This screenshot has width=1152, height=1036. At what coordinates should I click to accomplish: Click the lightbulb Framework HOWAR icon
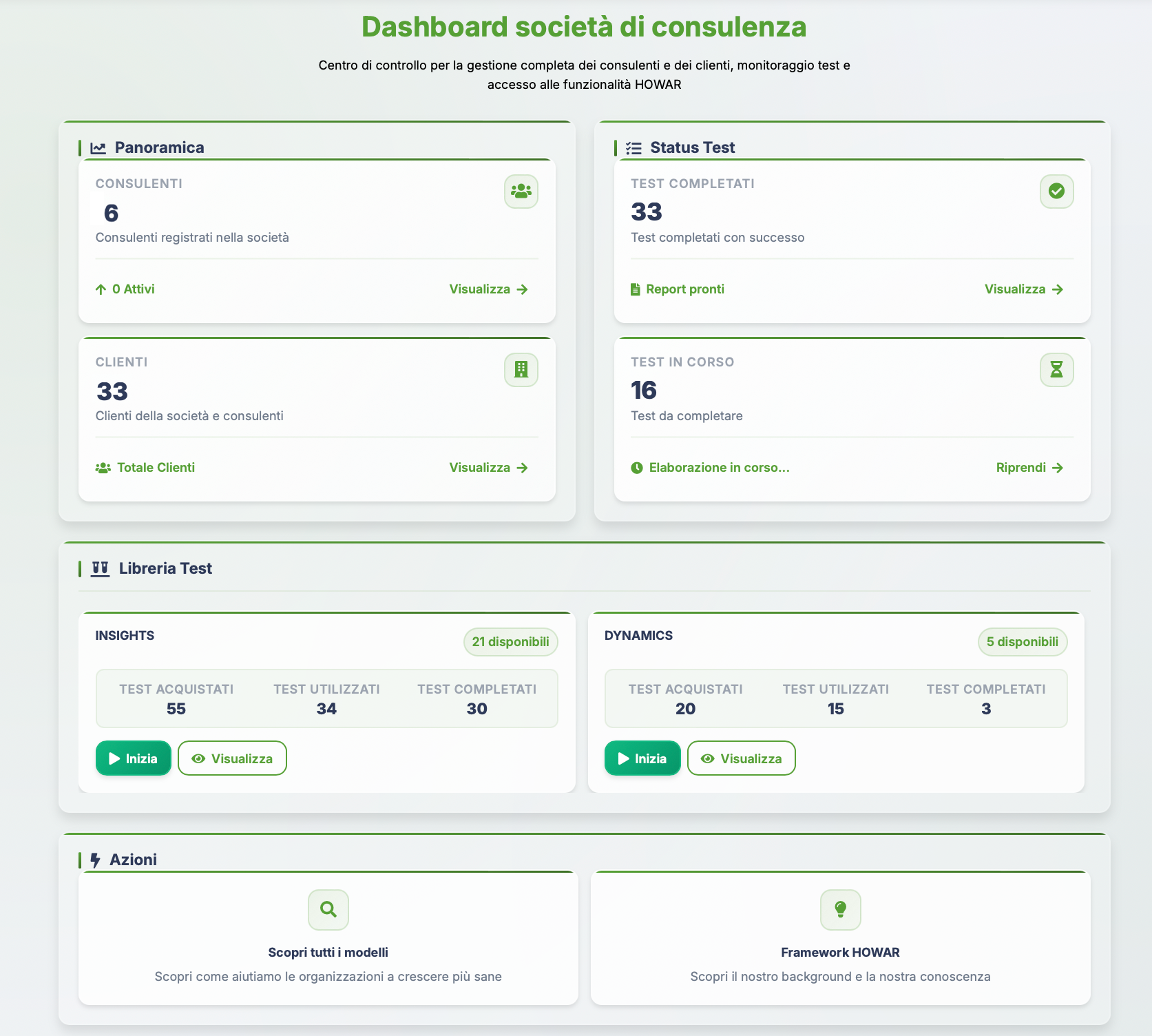click(840, 909)
